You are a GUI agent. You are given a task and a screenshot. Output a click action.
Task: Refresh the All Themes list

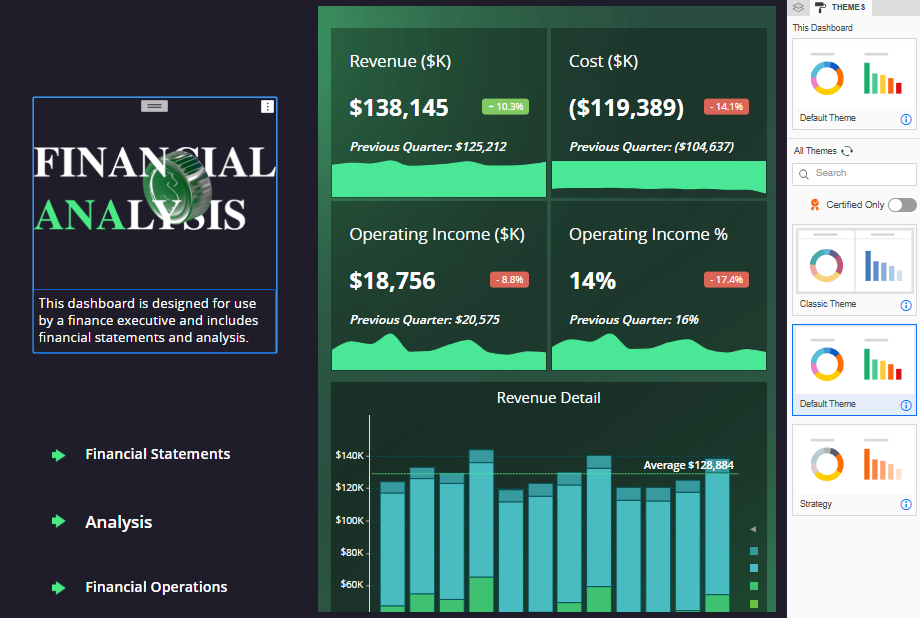pyautogui.click(x=847, y=151)
